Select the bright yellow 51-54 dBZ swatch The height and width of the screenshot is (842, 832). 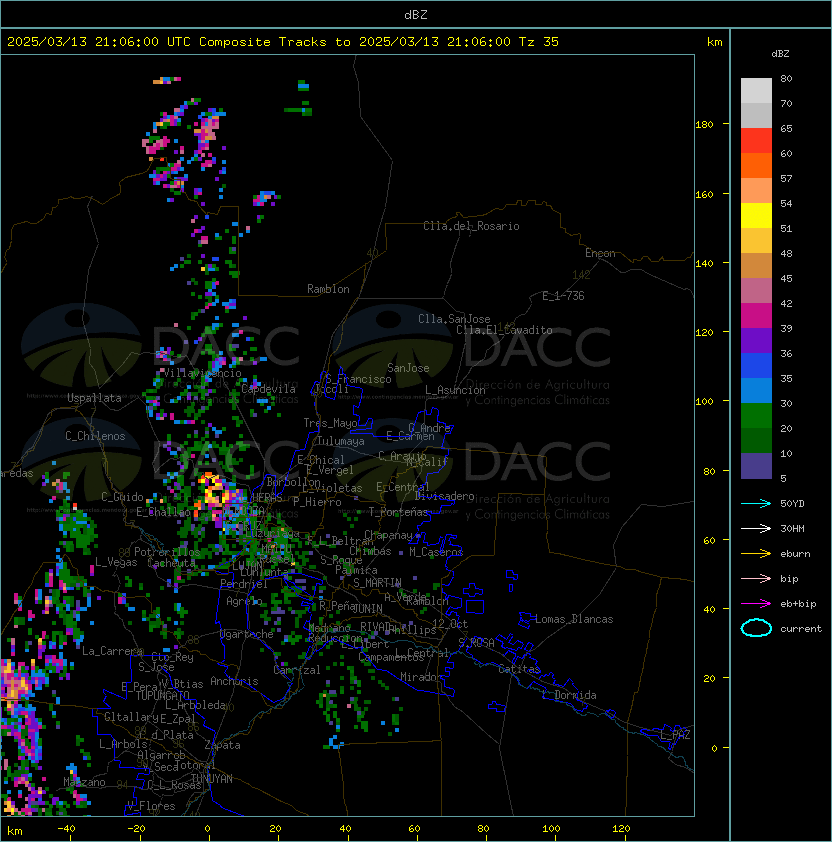pyautogui.click(x=756, y=215)
